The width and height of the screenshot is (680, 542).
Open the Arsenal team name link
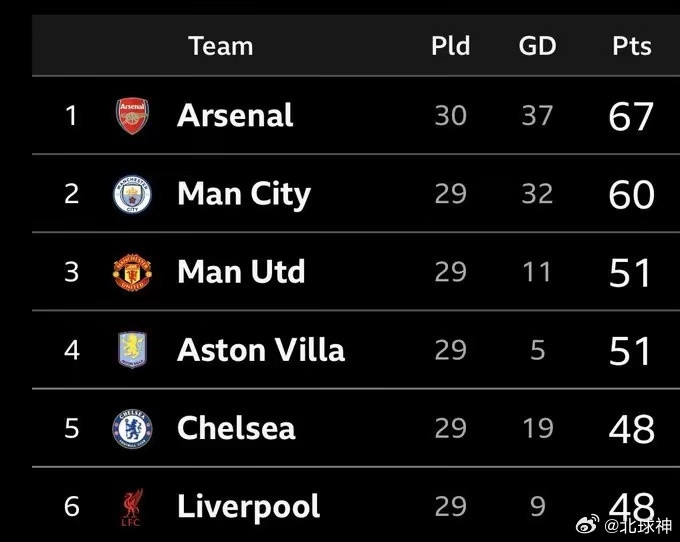point(235,116)
